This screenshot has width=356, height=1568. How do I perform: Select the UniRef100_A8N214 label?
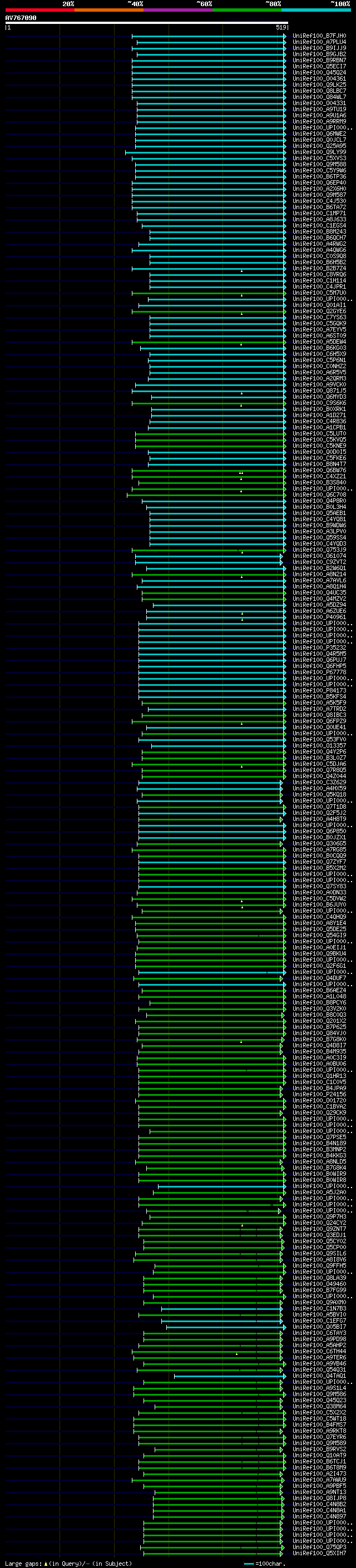click(319, 575)
